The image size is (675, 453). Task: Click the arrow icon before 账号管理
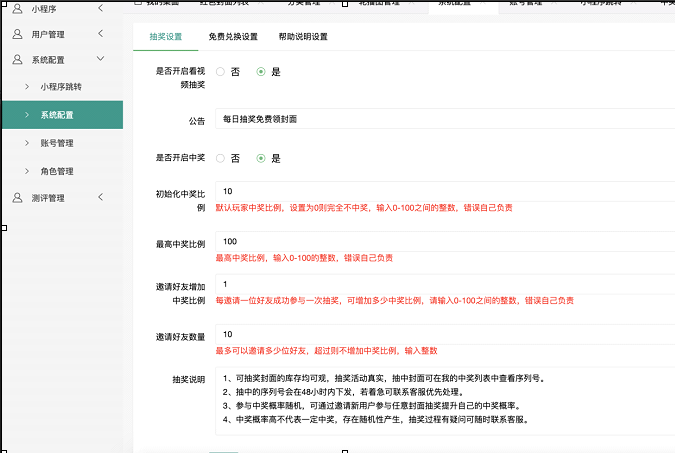[27, 143]
